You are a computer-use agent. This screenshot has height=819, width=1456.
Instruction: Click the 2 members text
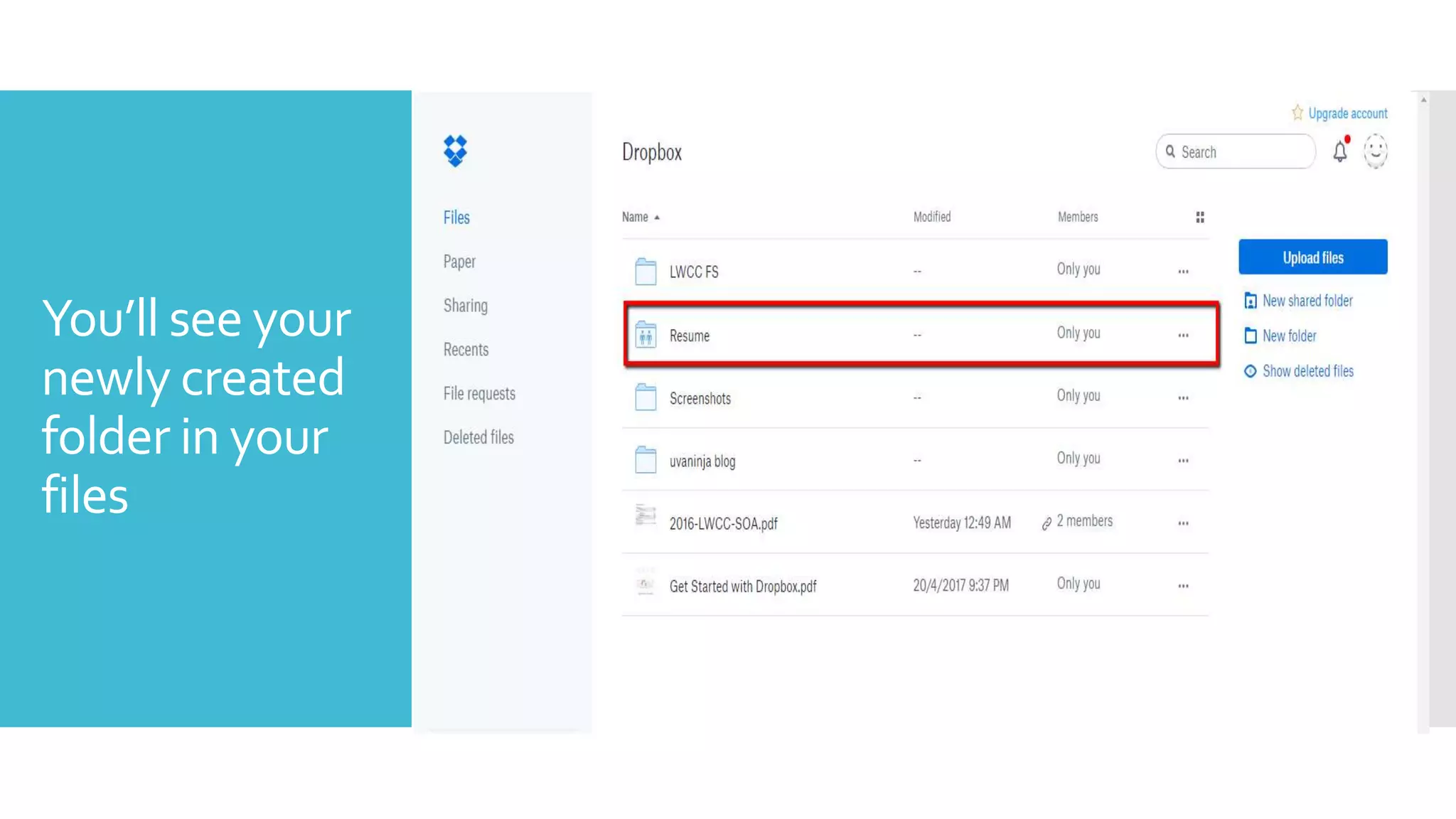tap(1084, 521)
